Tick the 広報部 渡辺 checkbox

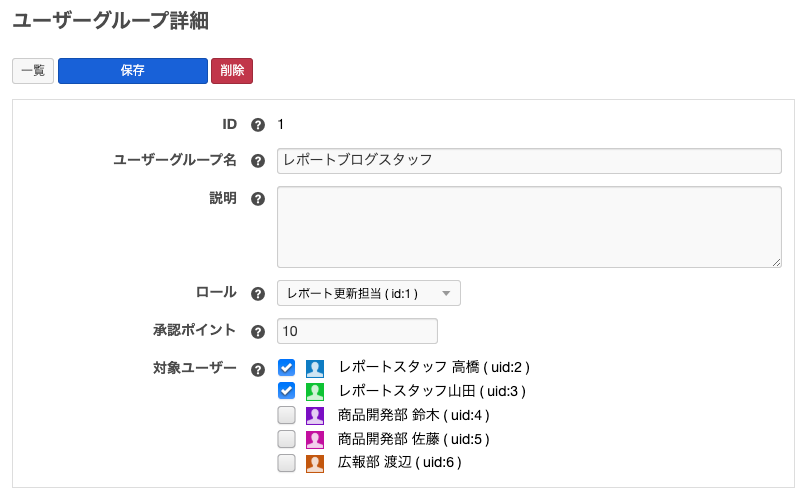click(287, 463)
